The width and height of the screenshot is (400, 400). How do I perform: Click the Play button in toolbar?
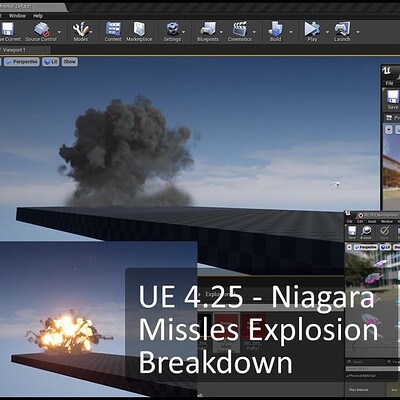pos(312,29)
